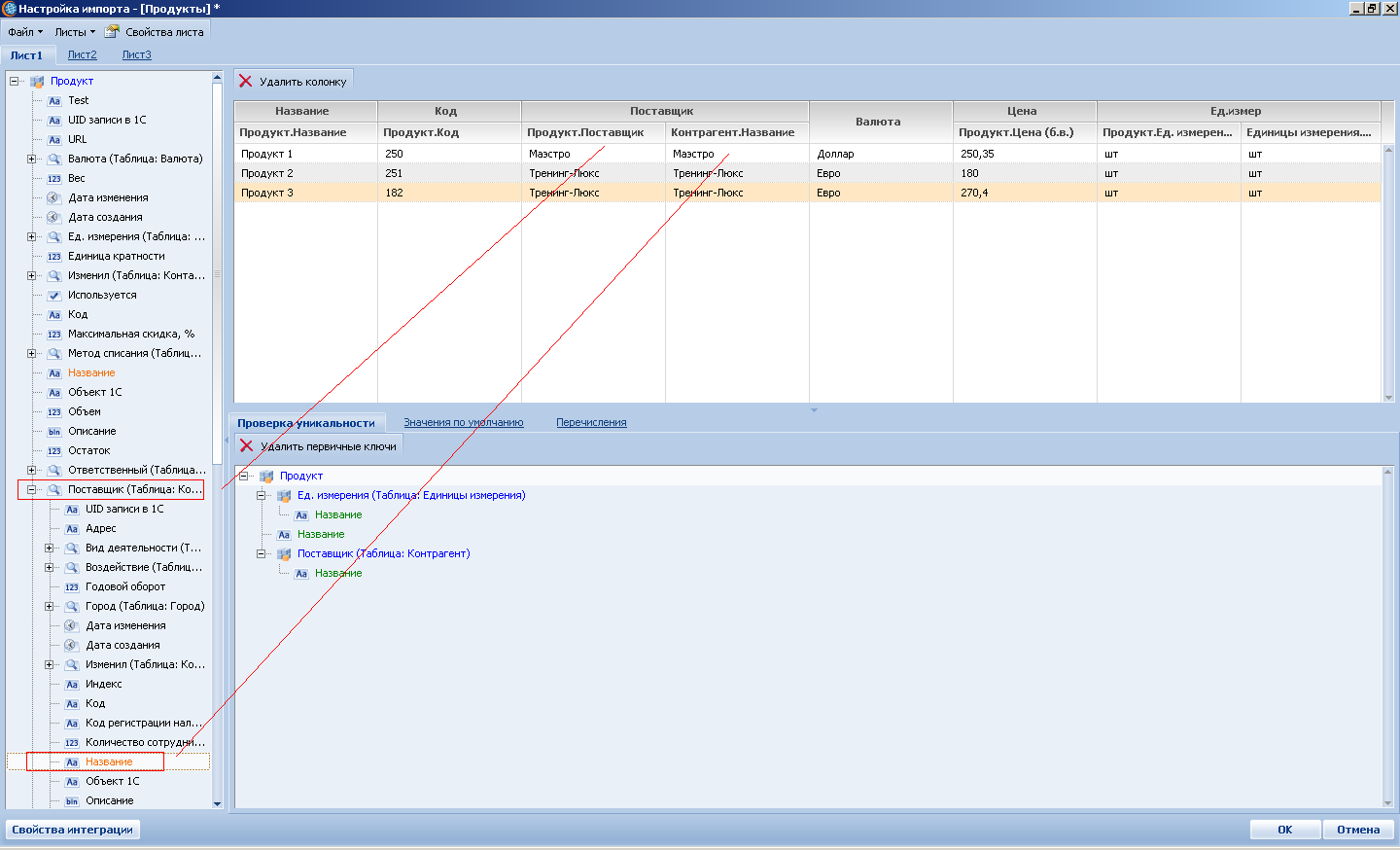Click the red X delete column icon
This screenshot has width=1400, height=850.
tap(246, 82)
